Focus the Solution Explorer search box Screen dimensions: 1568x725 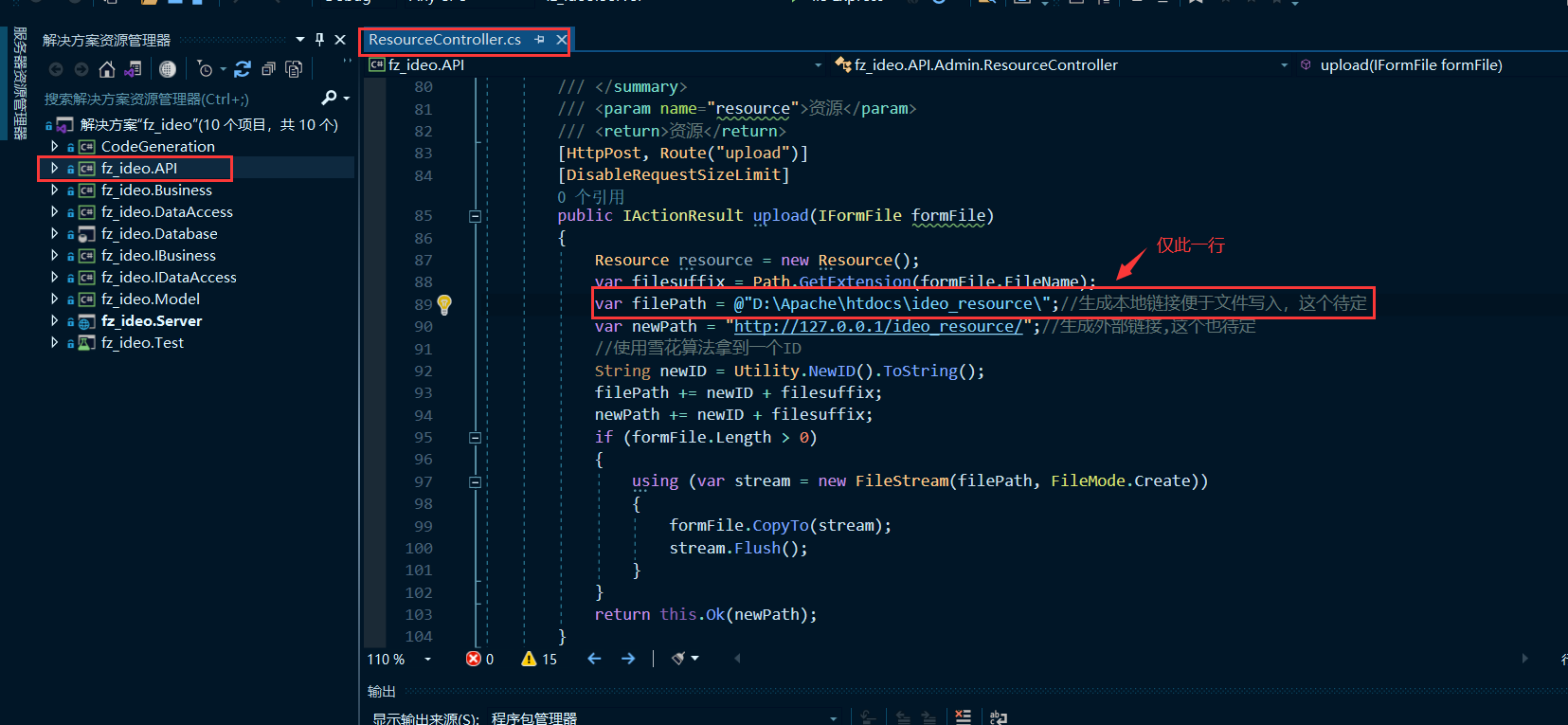(180, 99)
